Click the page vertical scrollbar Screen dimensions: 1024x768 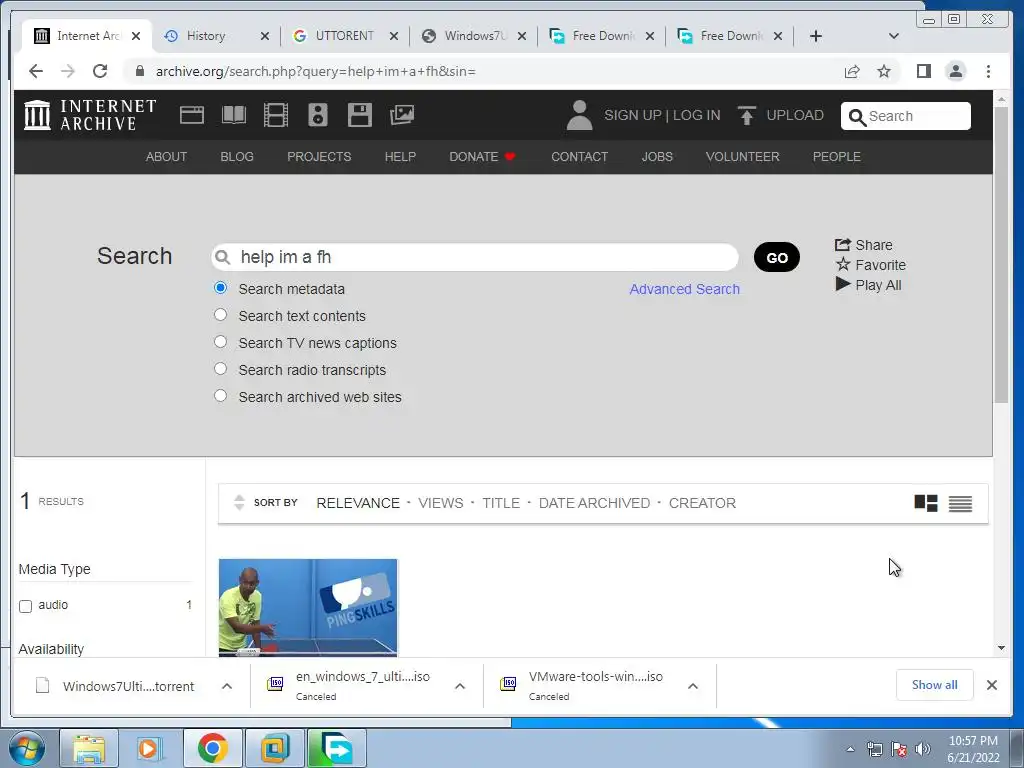1001,255
